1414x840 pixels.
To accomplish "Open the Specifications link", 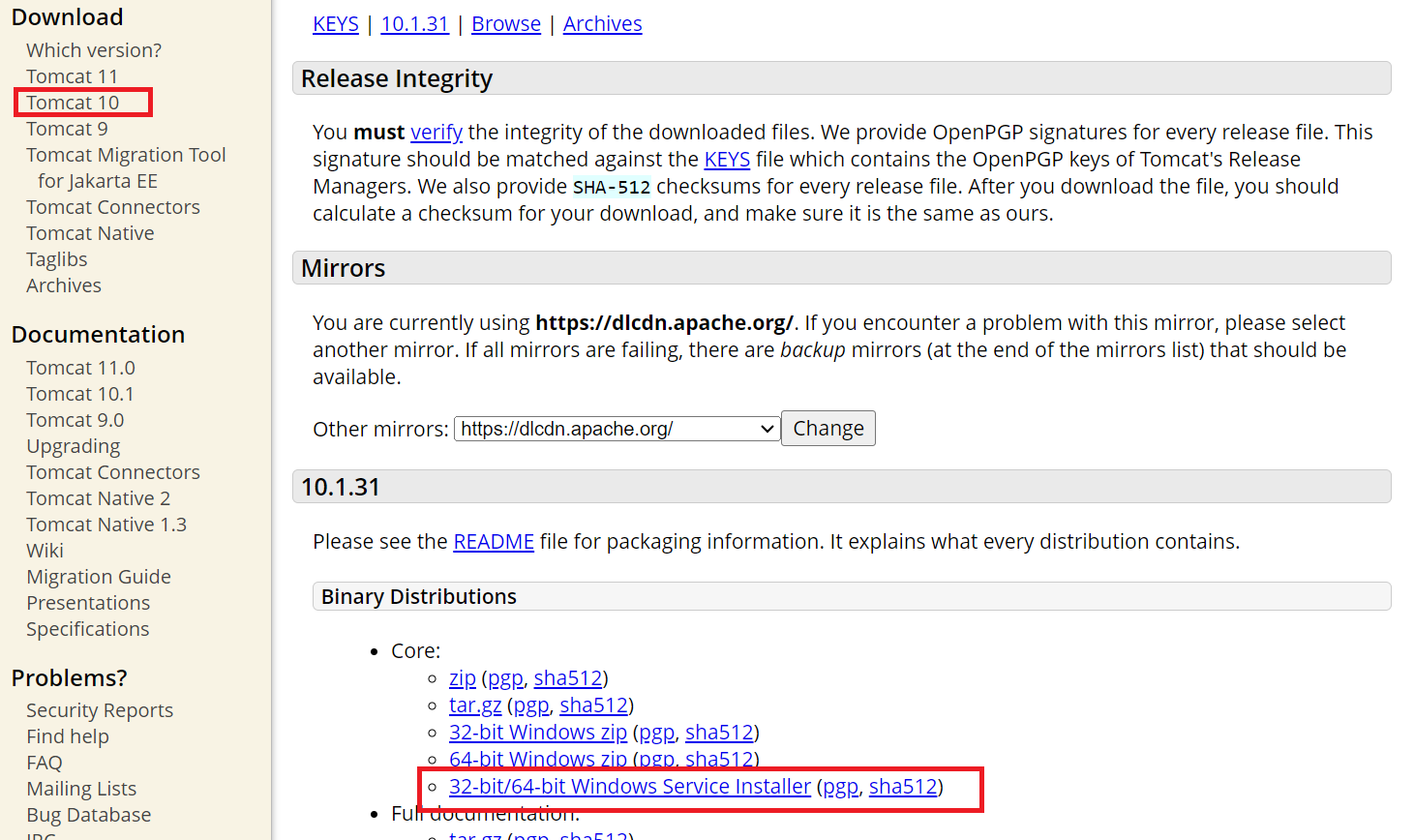I will coord(88,629).
